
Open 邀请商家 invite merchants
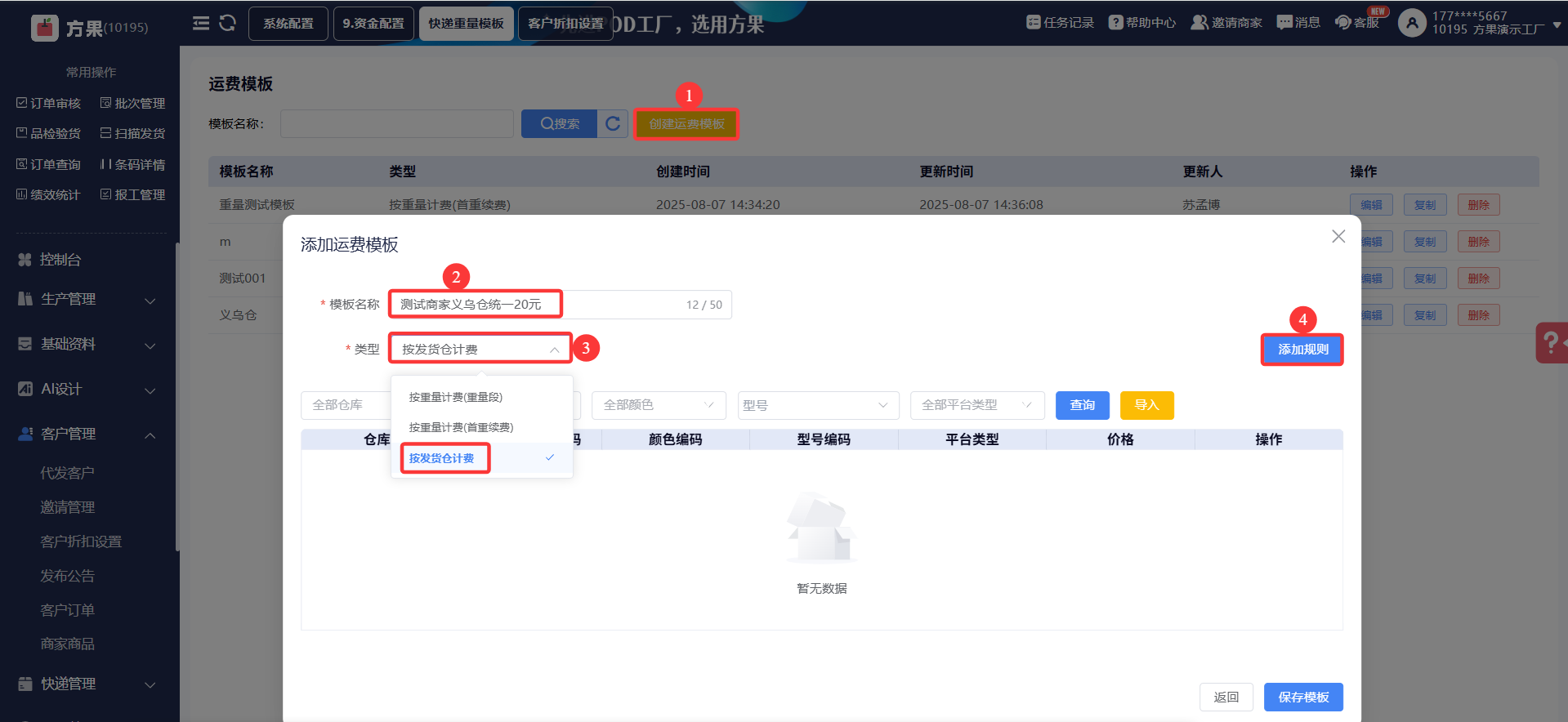1226,23
